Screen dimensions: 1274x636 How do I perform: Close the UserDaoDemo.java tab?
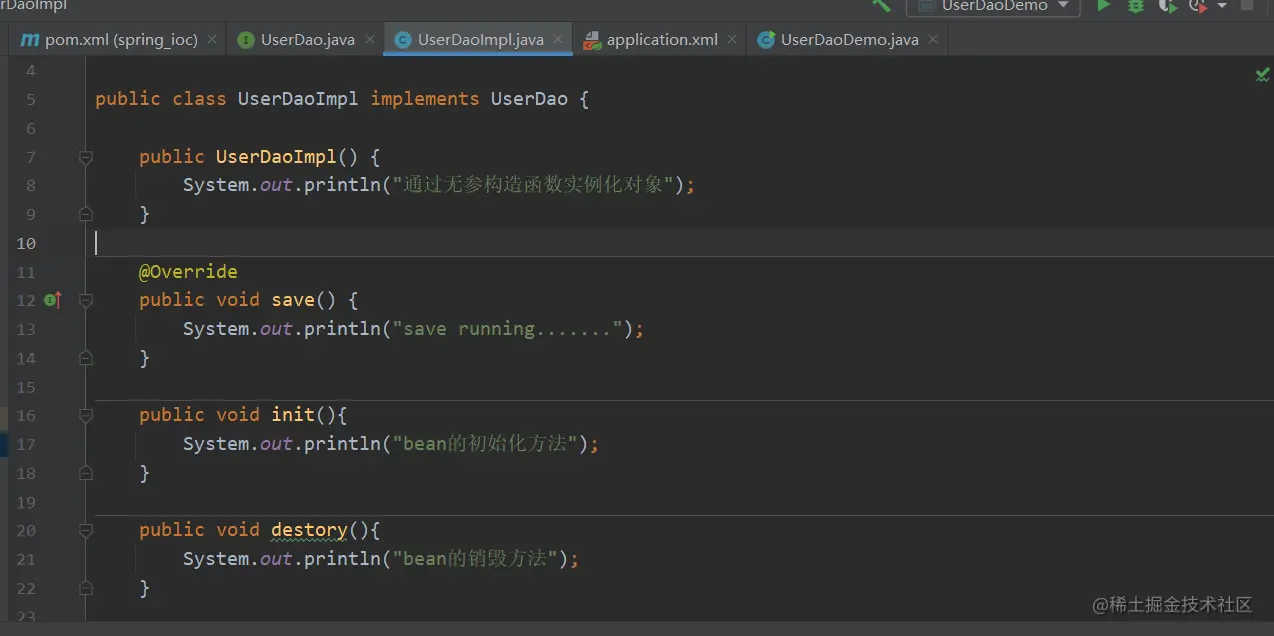[x=932, y=40]
